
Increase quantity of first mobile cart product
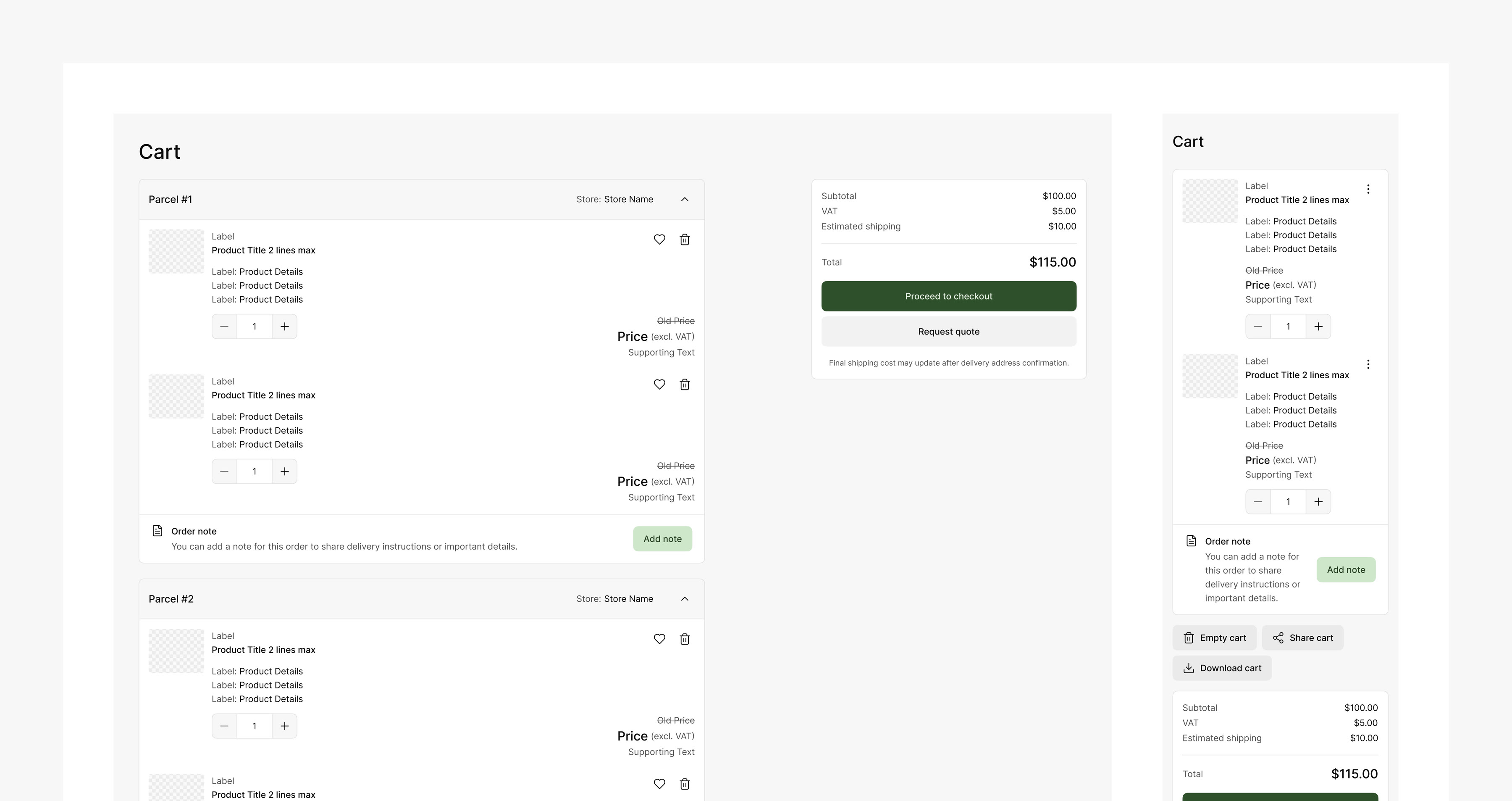click(1318, 327)
